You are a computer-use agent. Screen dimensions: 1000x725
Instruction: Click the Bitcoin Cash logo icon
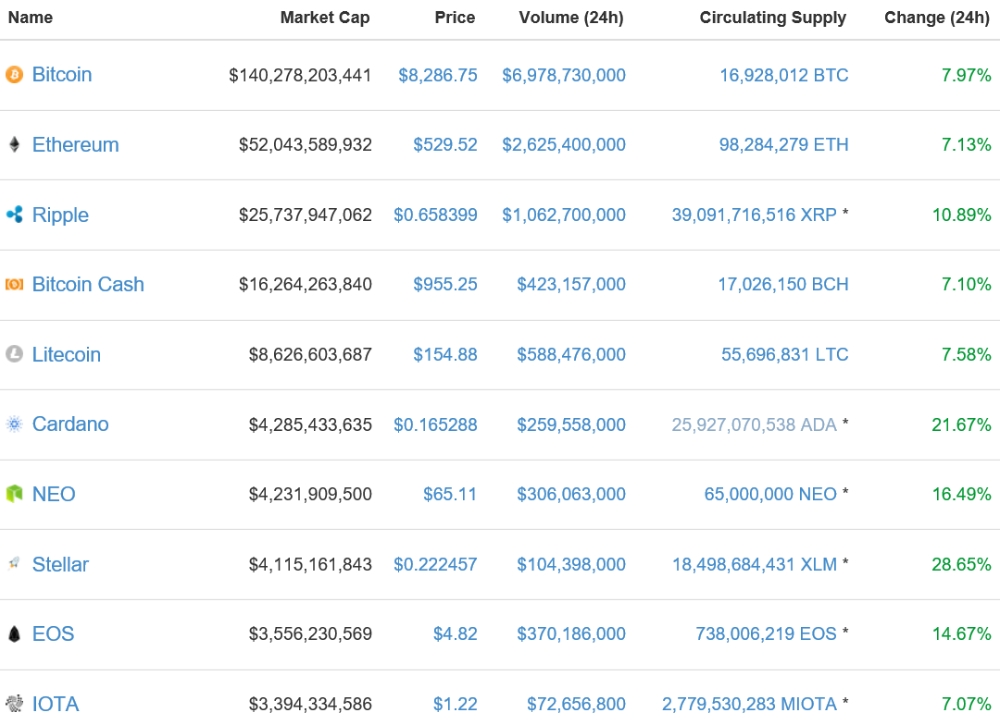pyautogui.click(x=14, y=284)
